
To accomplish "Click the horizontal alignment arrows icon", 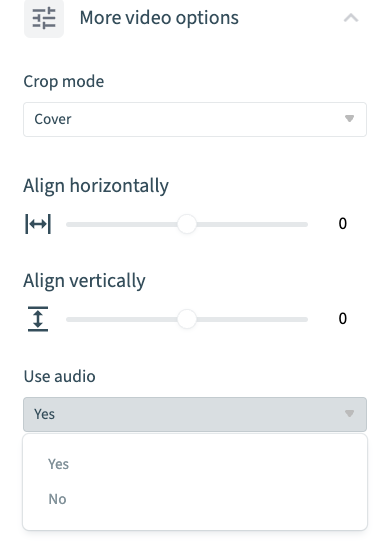I will click(x=38, y=224).
